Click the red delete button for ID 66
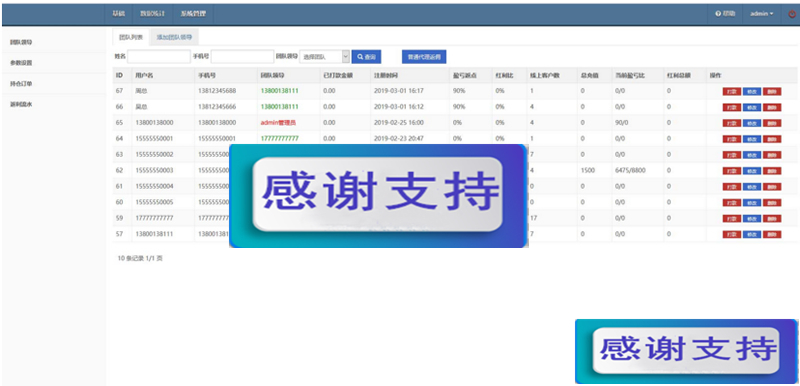The width and height of the screenshot is (800, 386). pos(772,108)
